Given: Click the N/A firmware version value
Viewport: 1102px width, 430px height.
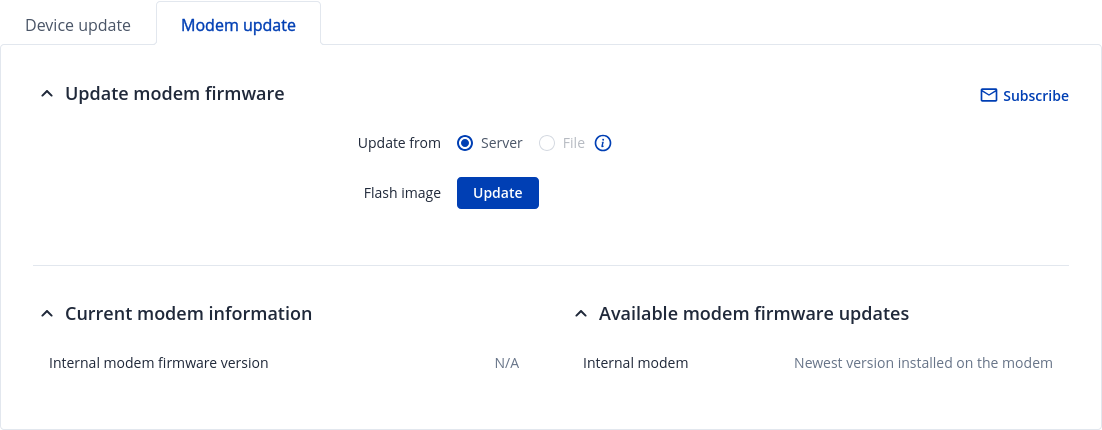Looking at the screenshot, I should pos(506,363).
